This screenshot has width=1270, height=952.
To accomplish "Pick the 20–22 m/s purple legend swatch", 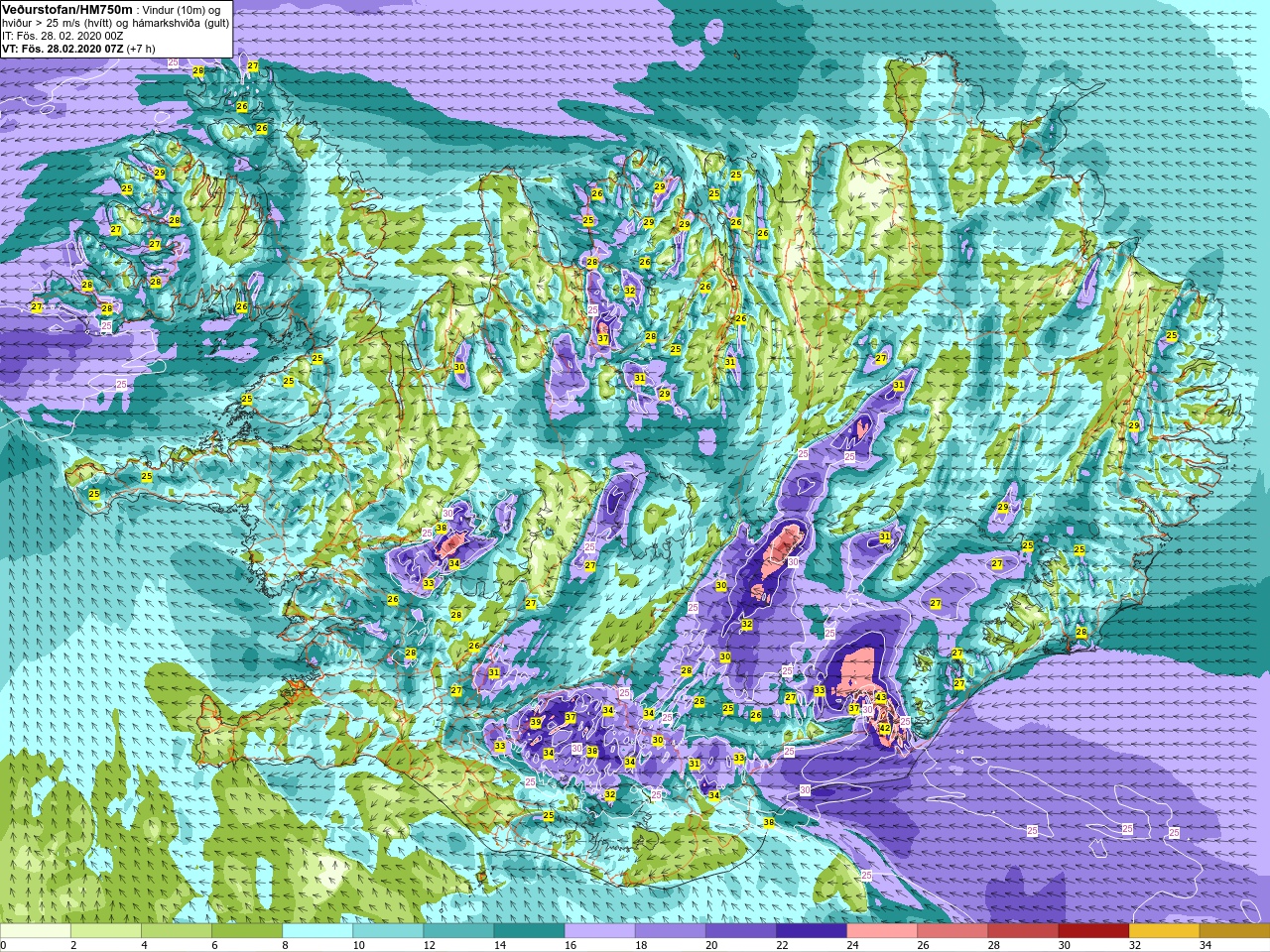I will click(x=740, y=931).
